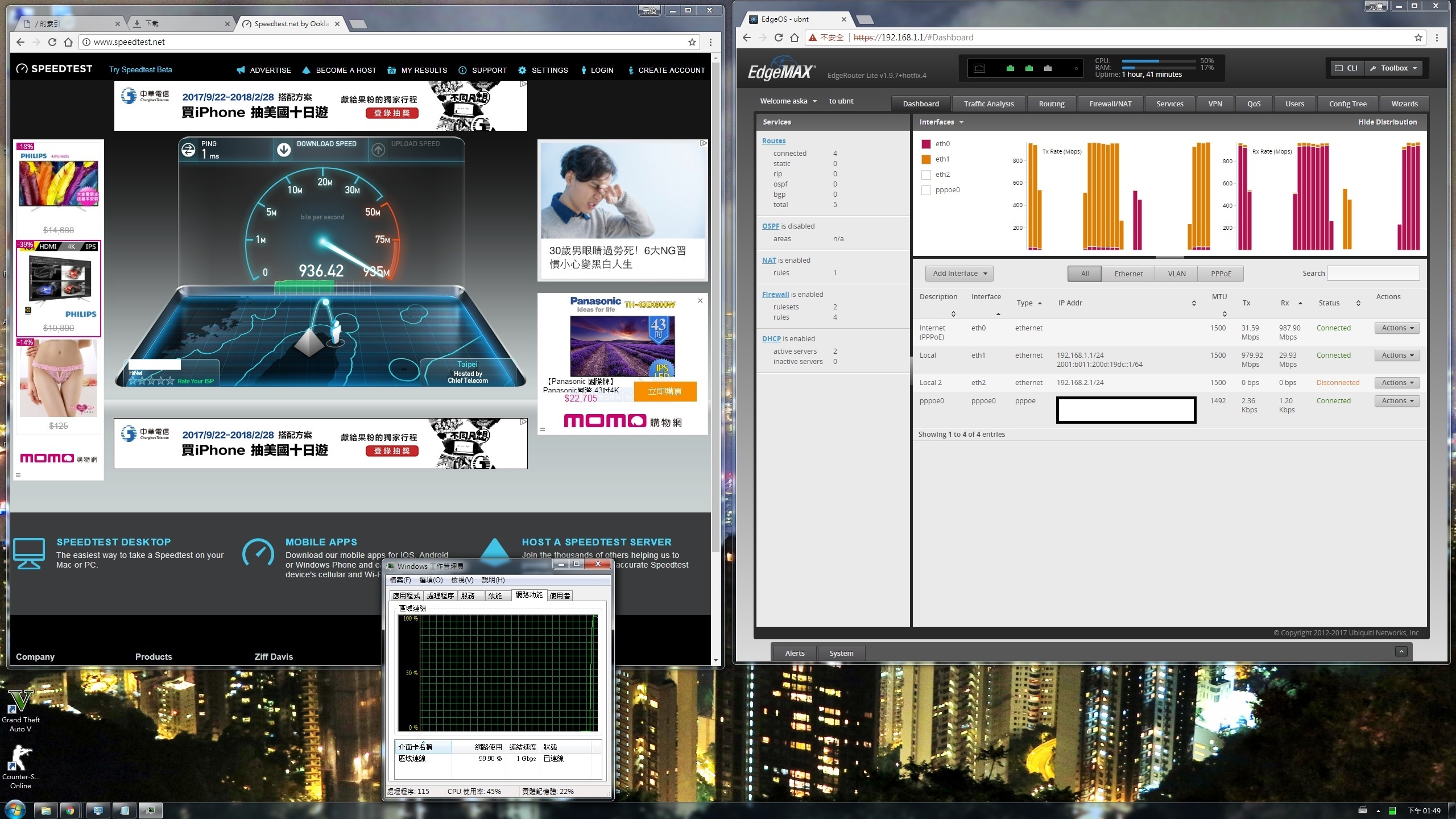1456x819 pixels.
Task: Click Try Speedtest Beta link
Action: [x=140, y=70]
